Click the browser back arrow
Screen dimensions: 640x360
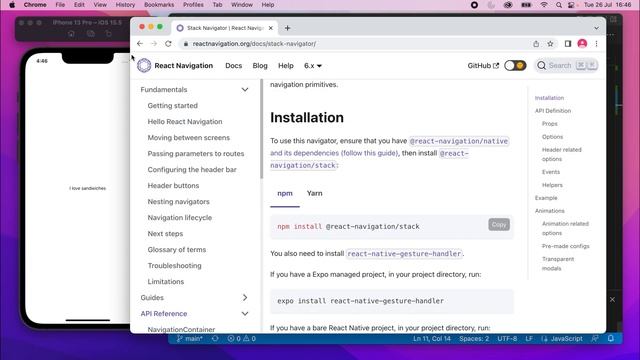140,44
